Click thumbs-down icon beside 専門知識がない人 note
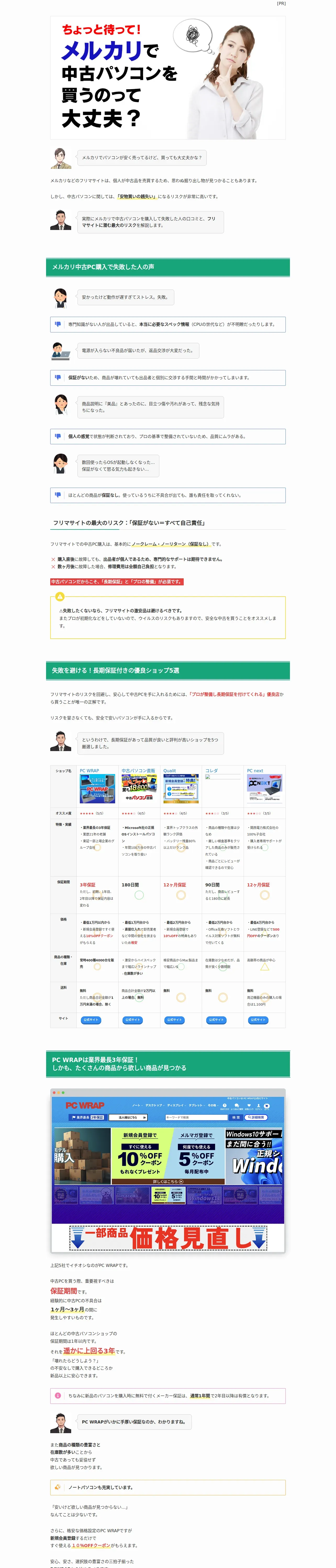The image size is (336, 1568). (x=58, y=324)
